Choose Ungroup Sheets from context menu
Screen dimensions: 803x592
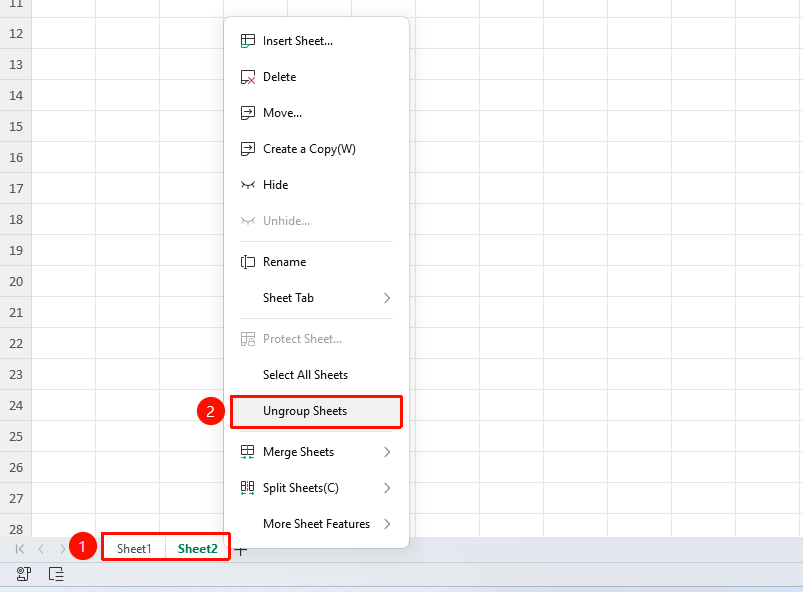[x=316, y=411]
